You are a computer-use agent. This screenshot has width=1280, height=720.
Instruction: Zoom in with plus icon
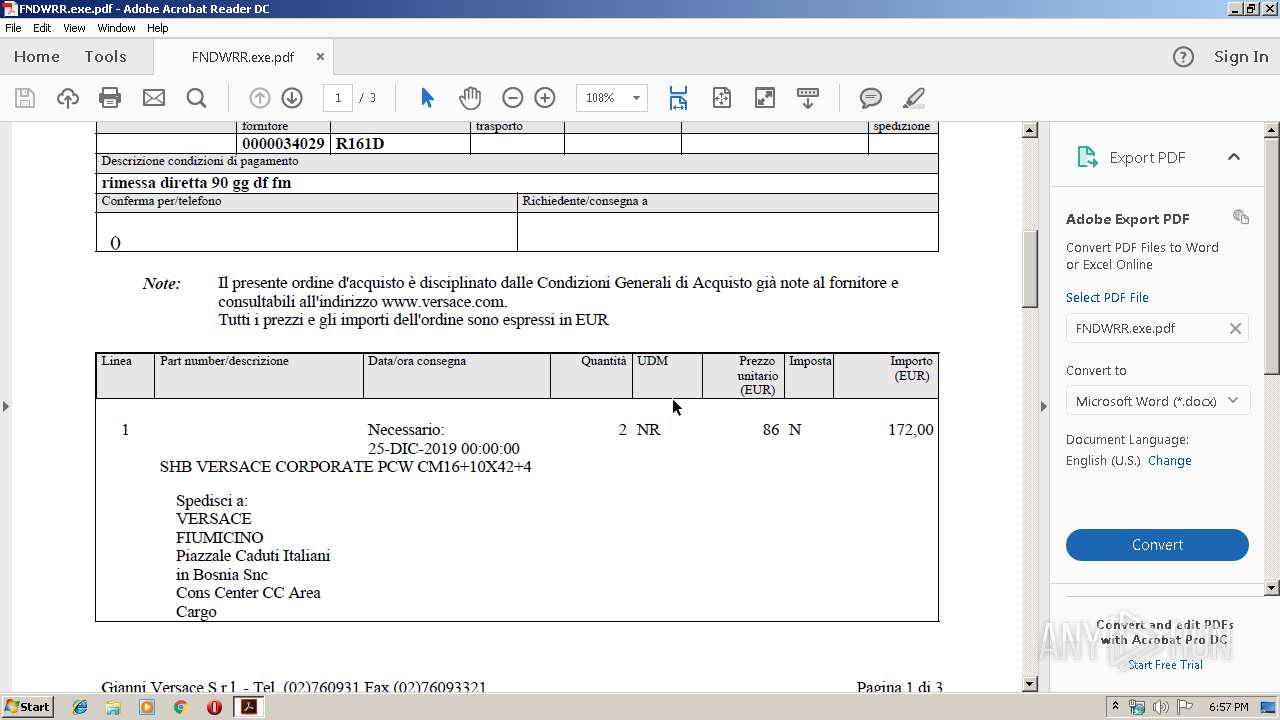coord(545,97)
